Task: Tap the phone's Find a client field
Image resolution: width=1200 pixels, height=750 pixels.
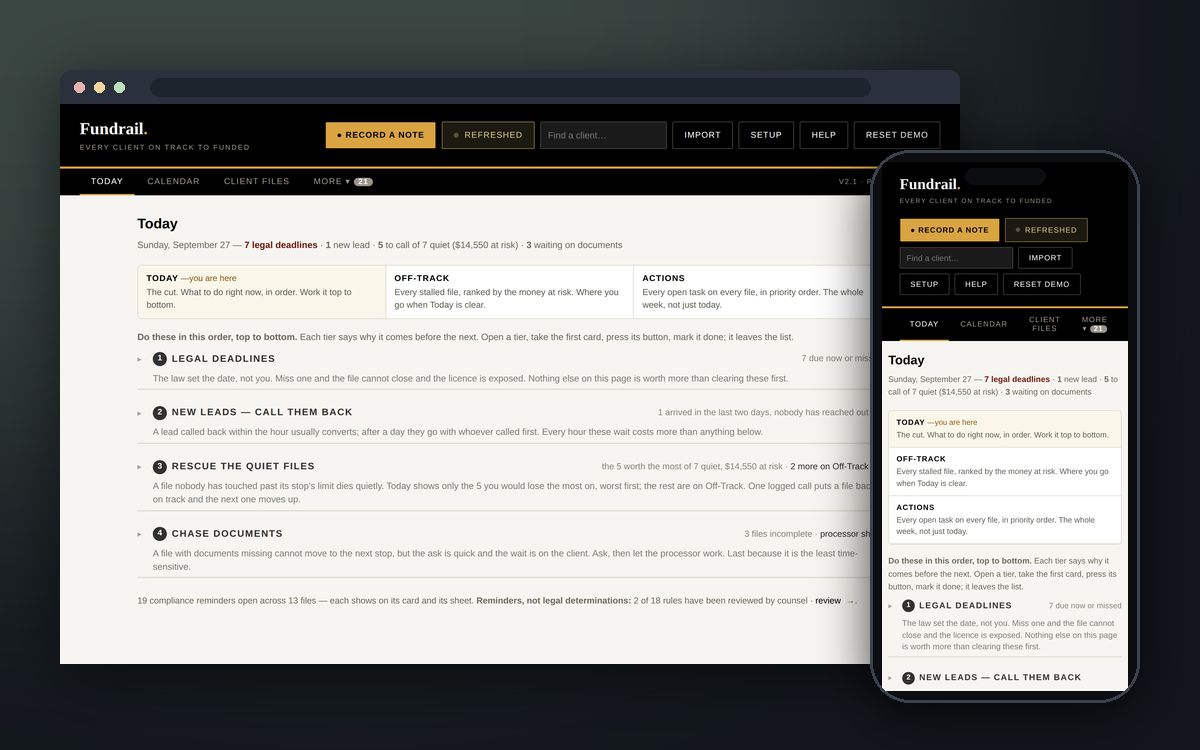Action: point(956,258)
